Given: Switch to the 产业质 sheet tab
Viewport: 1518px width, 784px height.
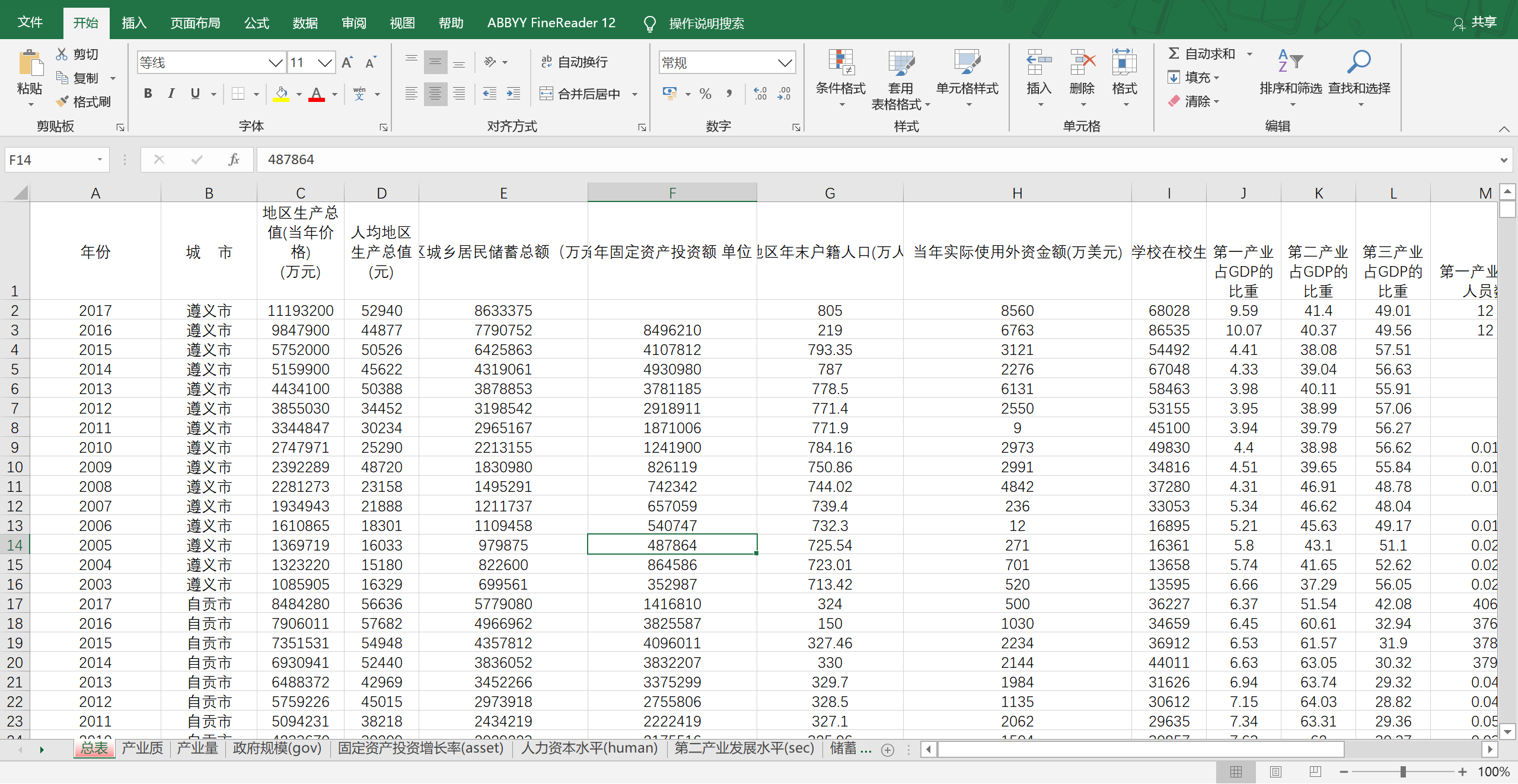Looking at the screenshot, I should pyautogui.click(x=142, y=748).
